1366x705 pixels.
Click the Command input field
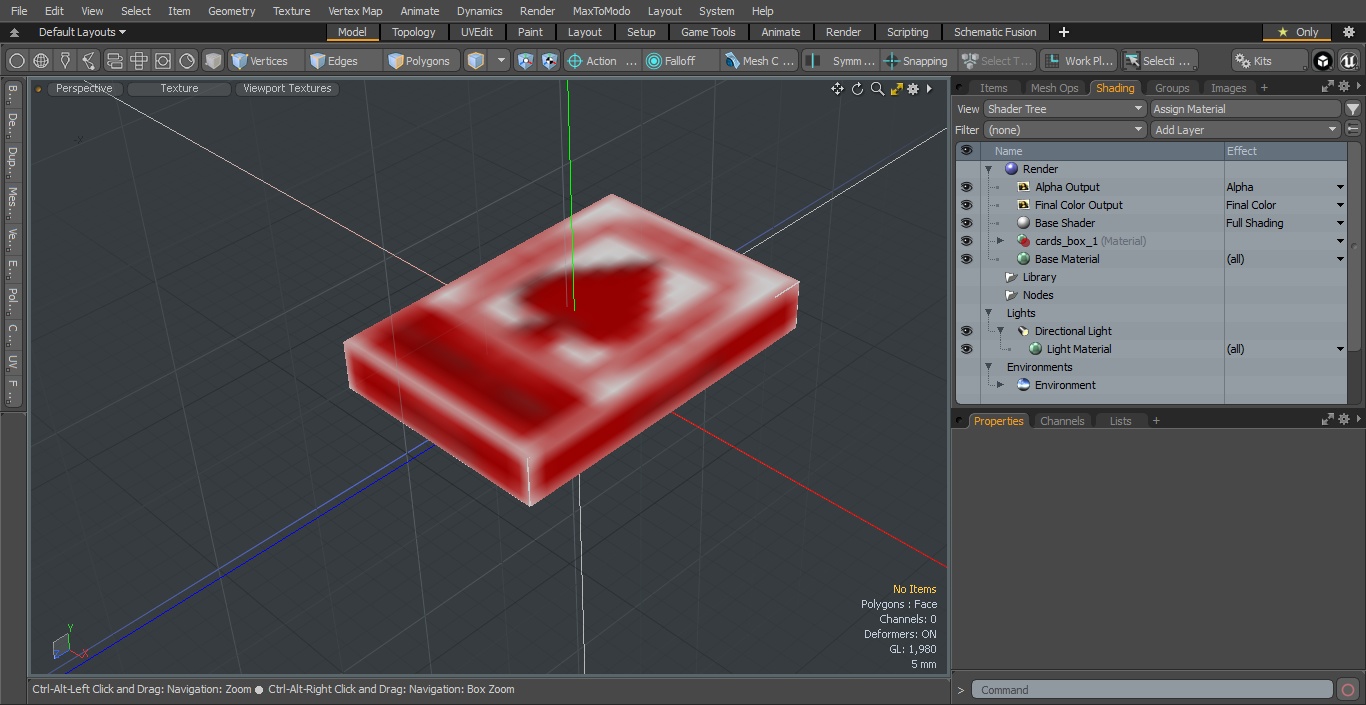1152,690
